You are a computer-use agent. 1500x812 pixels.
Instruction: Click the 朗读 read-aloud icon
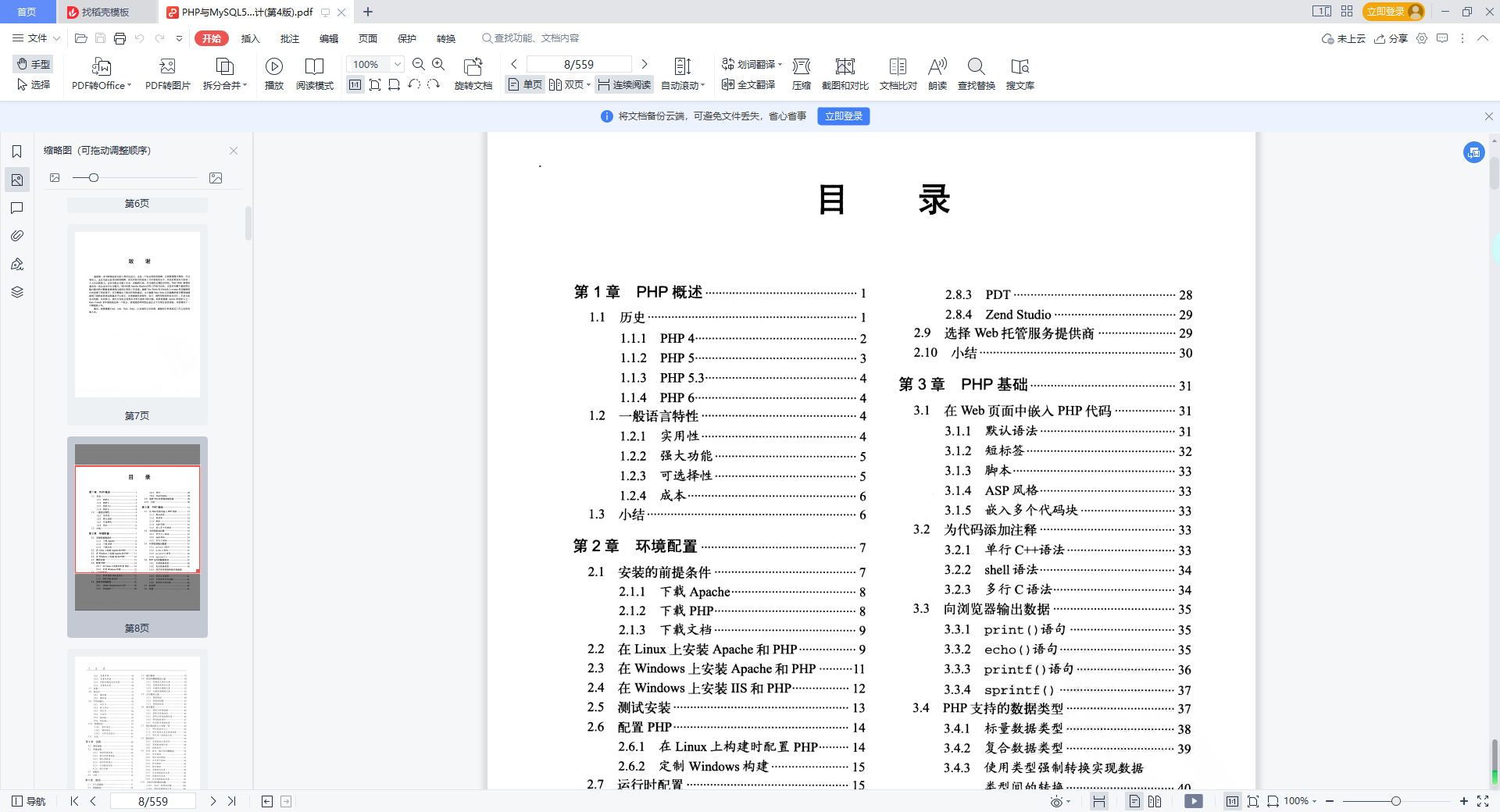[937, 67]
